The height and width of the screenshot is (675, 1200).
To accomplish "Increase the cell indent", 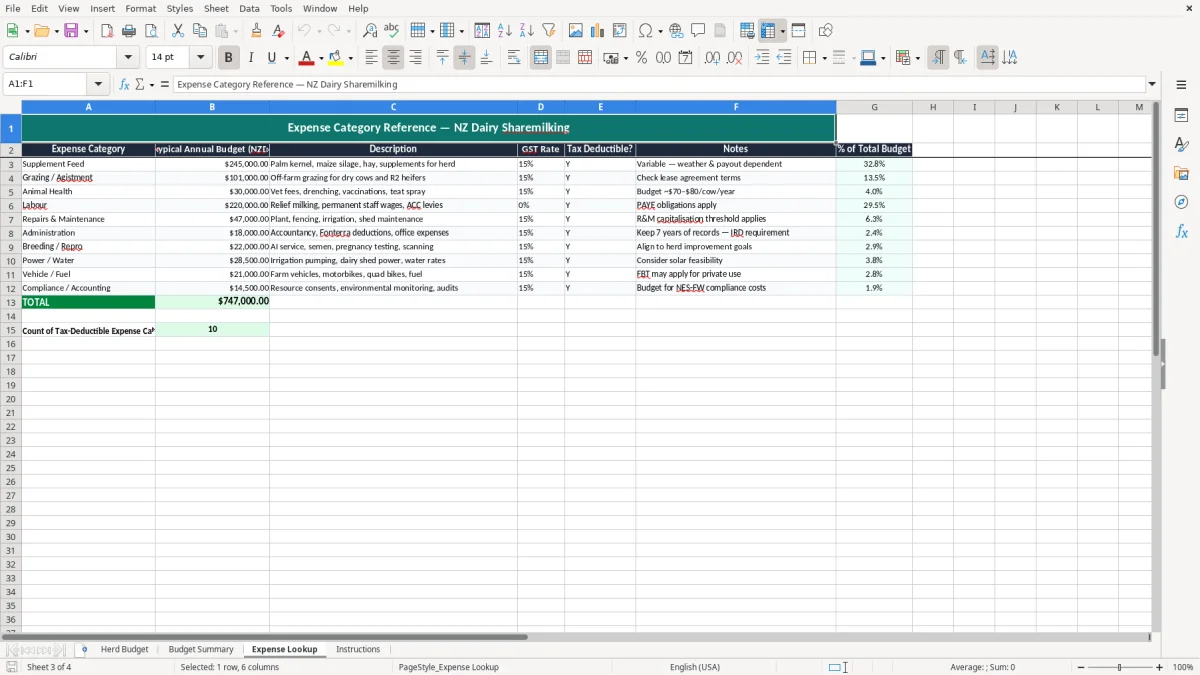I will point(762,58).
